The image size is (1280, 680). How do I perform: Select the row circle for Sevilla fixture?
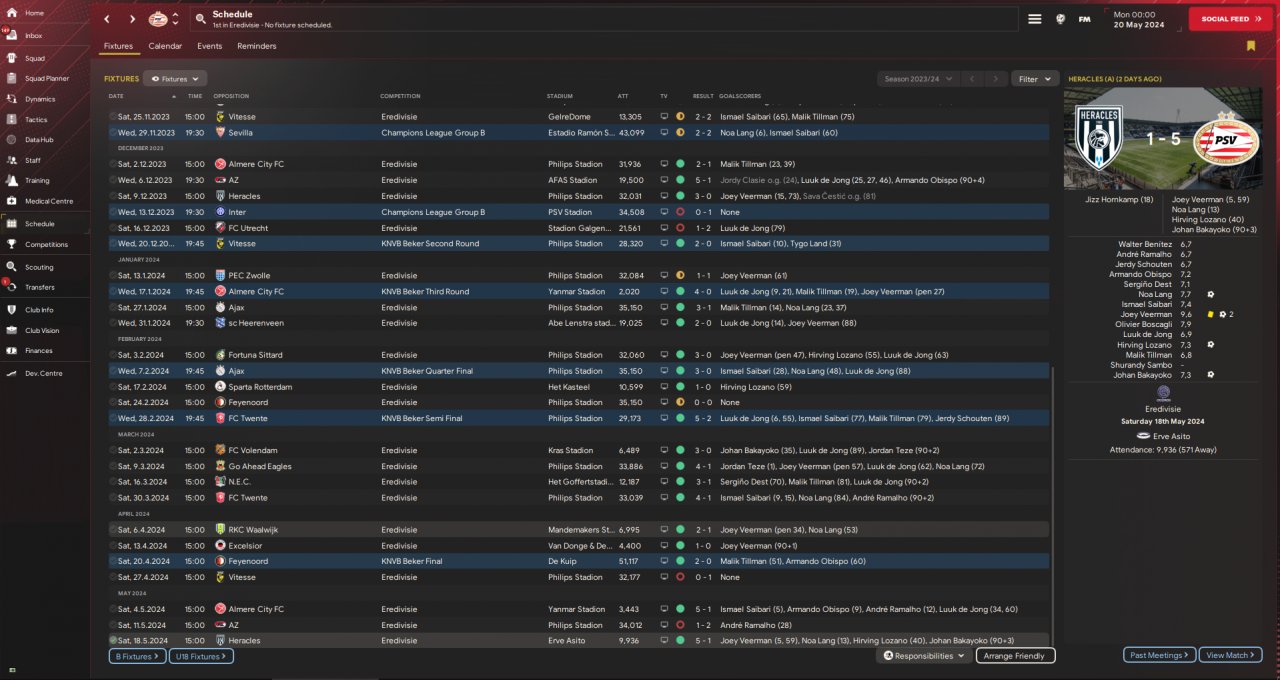pyautogui.click(x=113, y=132)
